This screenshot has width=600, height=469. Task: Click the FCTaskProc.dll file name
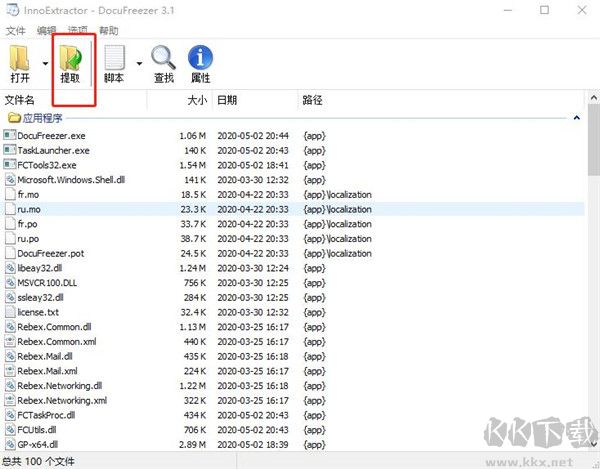46,415
